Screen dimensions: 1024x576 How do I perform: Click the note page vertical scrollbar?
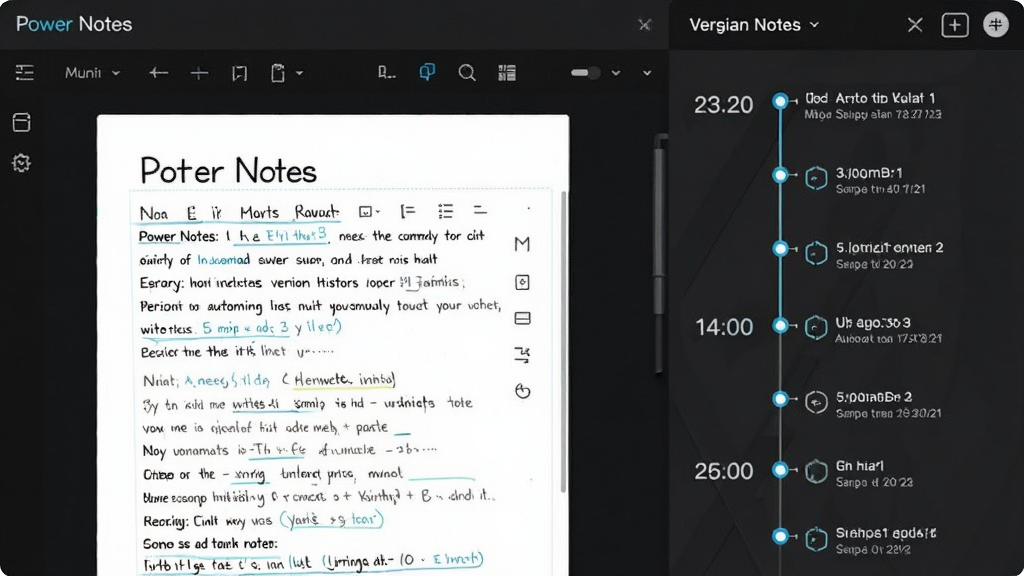[564, 342]
